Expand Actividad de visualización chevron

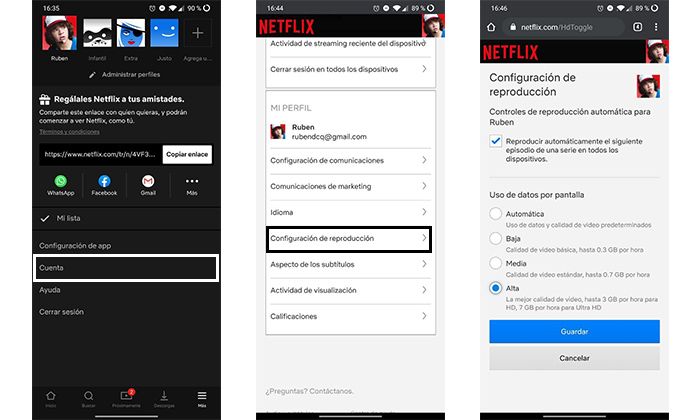[425, 290]
